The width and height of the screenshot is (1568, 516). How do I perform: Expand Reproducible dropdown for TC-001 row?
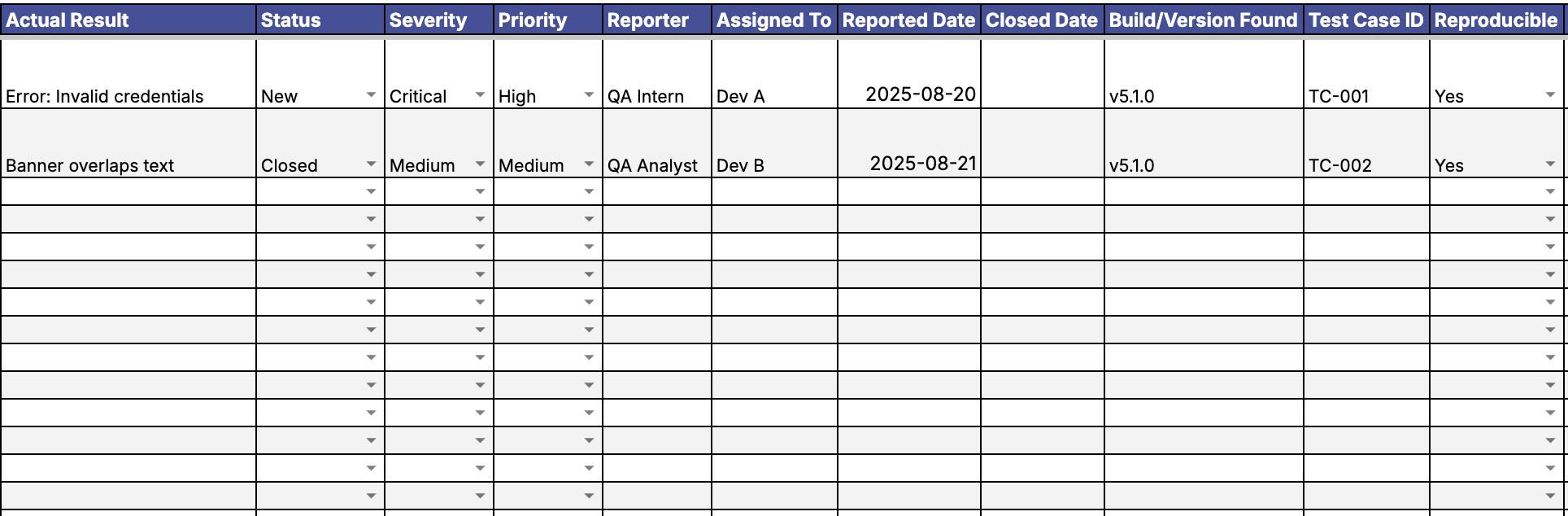1550,95
